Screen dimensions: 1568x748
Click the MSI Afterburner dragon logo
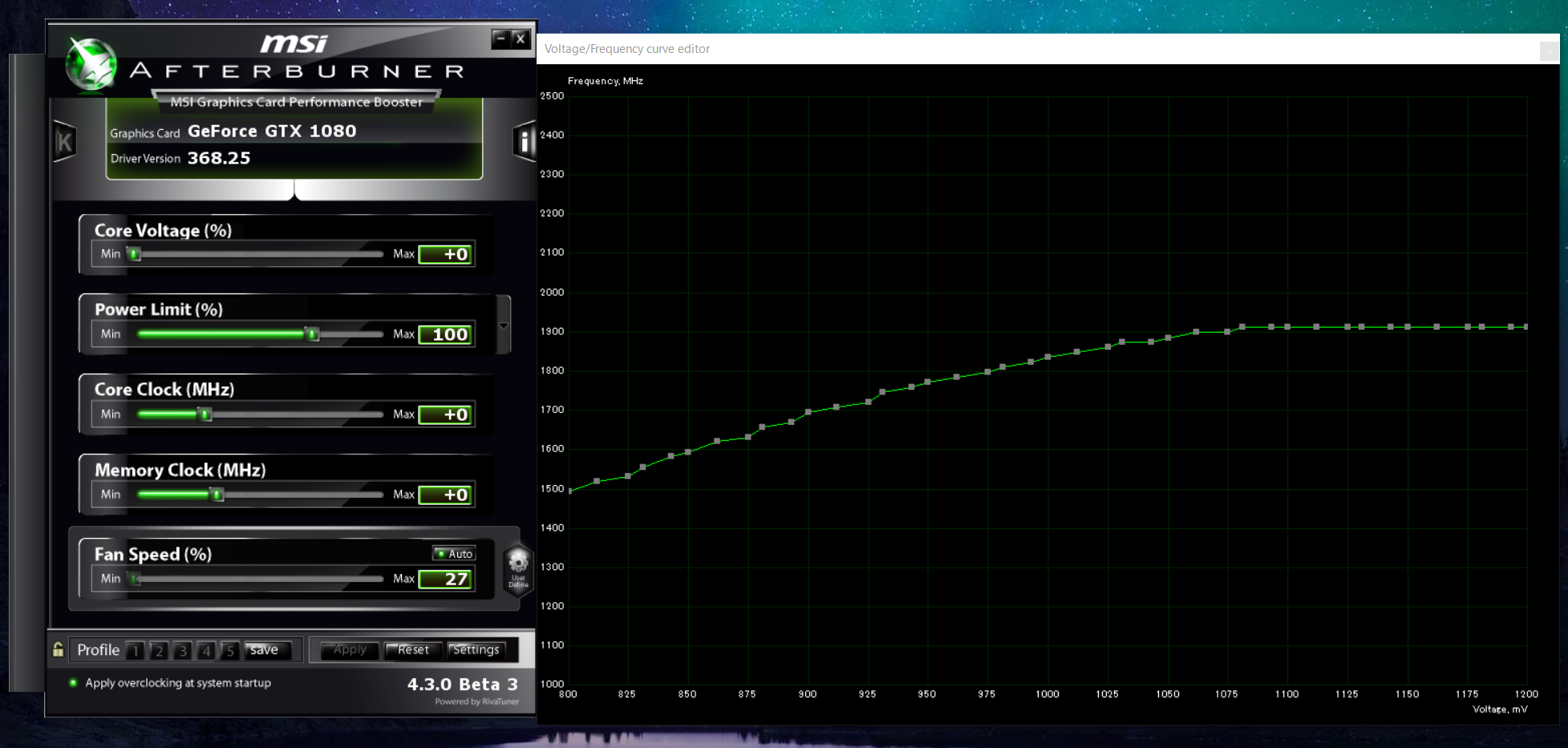[91, 64]
